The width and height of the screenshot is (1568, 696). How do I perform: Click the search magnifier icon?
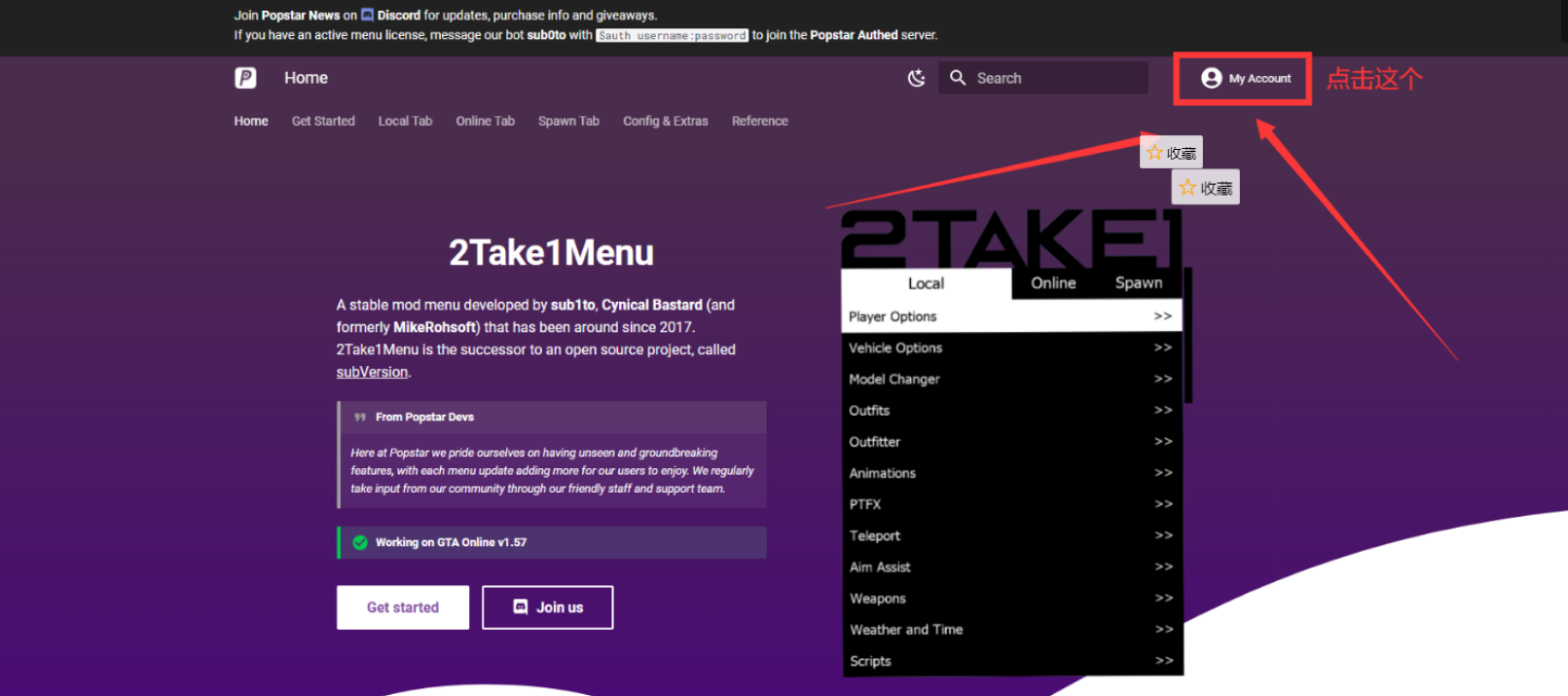point(958,78)
